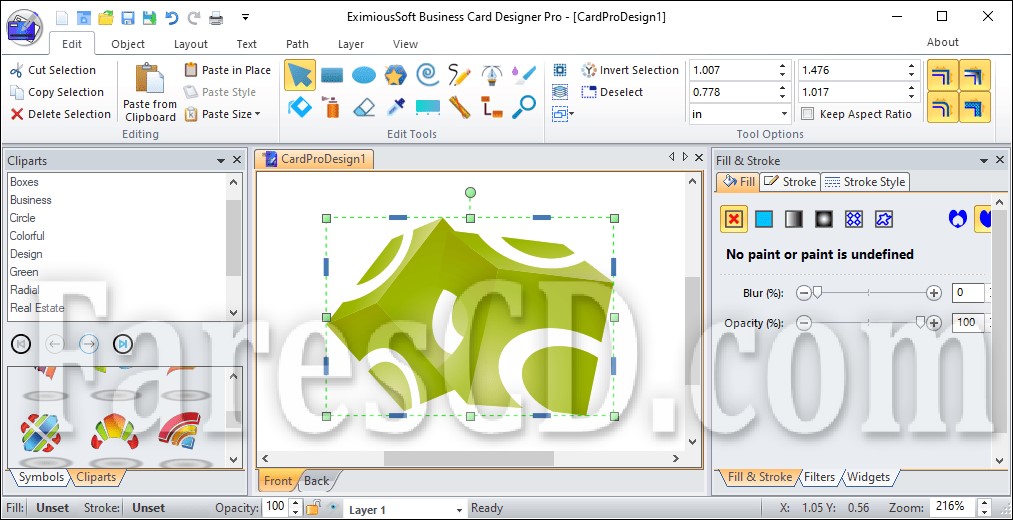Increase the 1.007 value using stepper up

click(783, 66)
